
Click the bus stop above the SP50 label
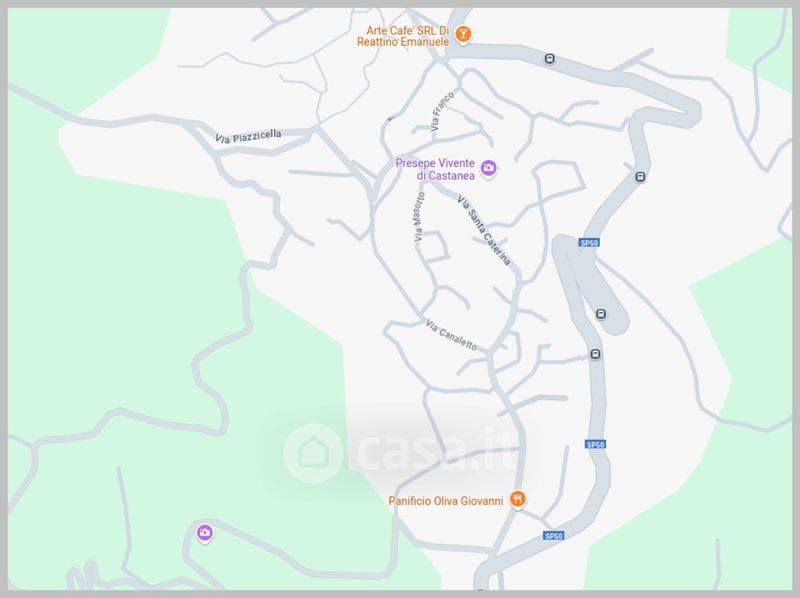click(x=640, y=177)
